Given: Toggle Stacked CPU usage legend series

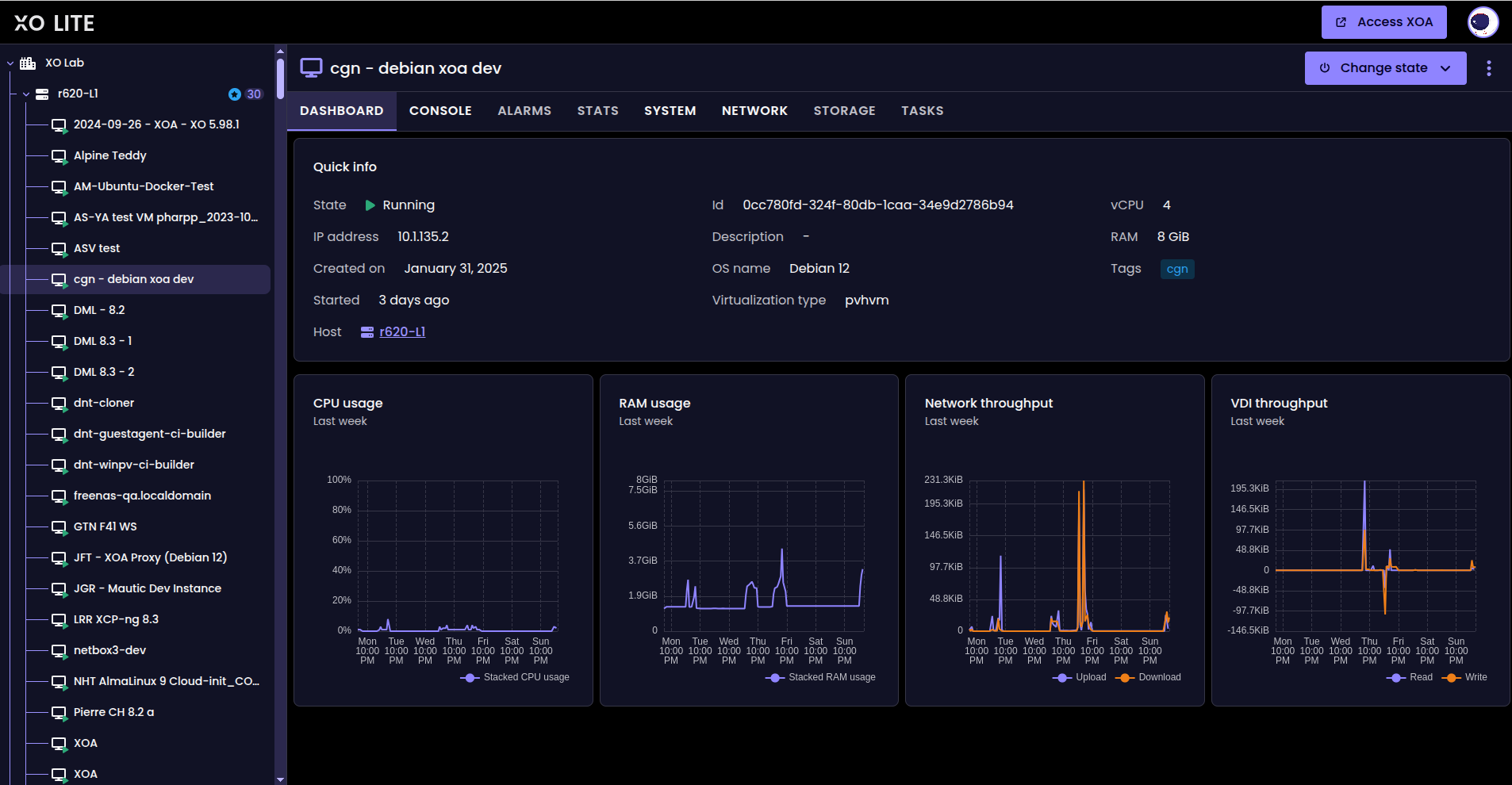Looking at the screenshot, I should click(x=515, y=677).
